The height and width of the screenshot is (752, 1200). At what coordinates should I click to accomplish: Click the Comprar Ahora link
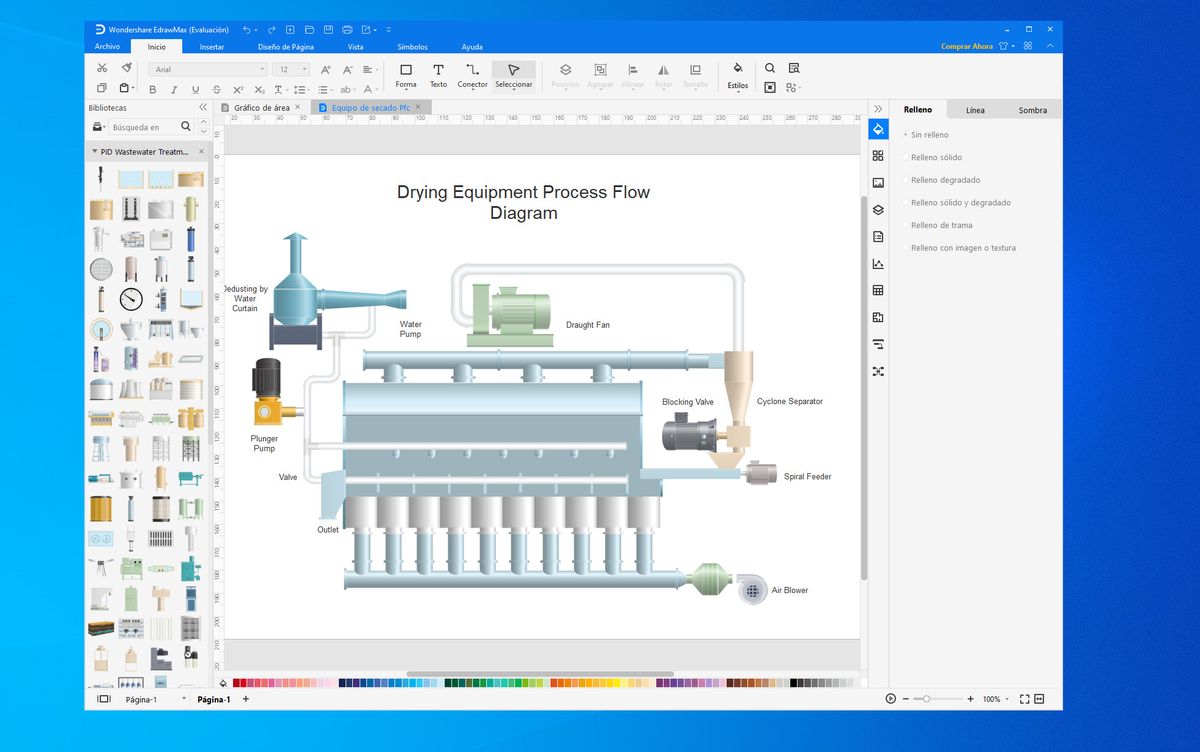(966, 46)
